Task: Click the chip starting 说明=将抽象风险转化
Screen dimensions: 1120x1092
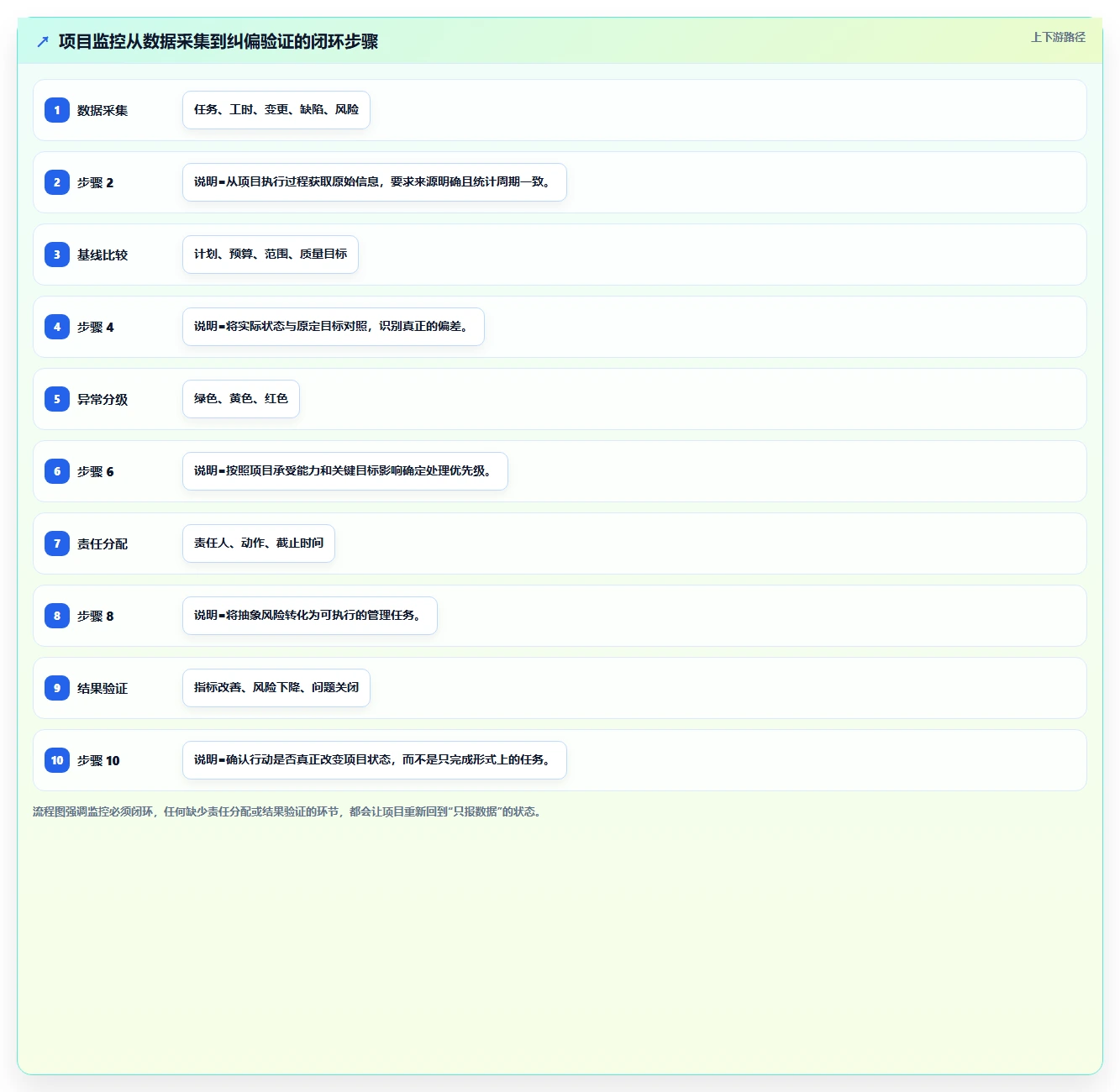Action: (x=310, y=616)
